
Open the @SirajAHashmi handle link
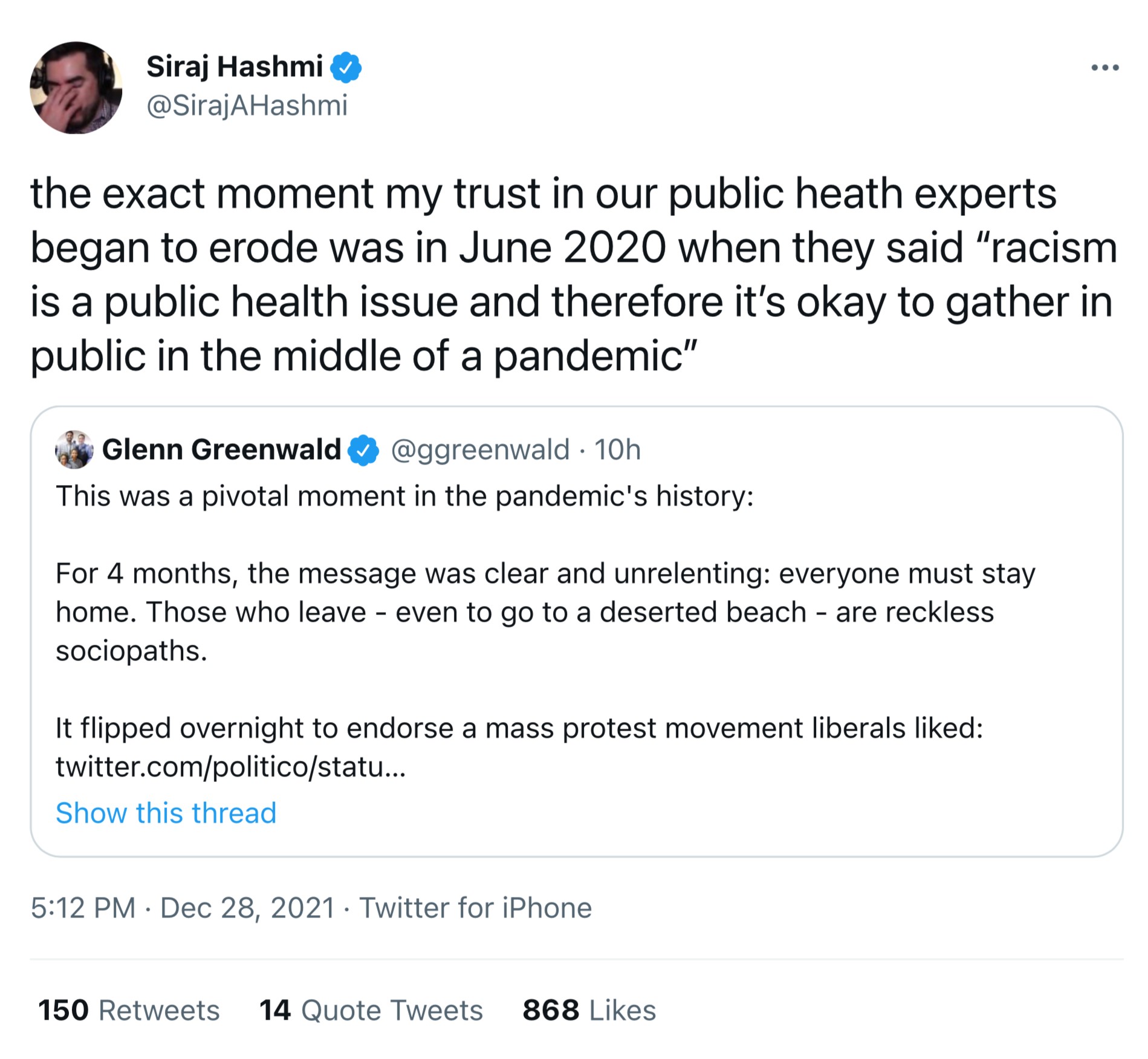(x=247, y=106)
